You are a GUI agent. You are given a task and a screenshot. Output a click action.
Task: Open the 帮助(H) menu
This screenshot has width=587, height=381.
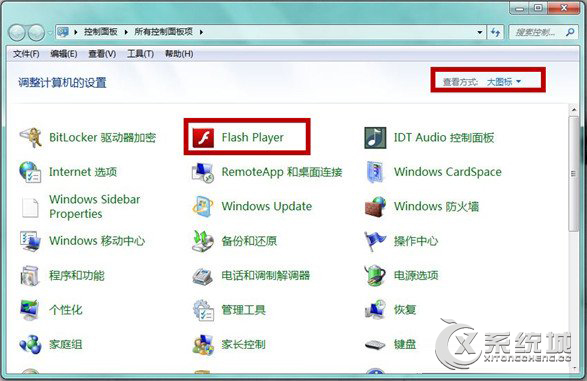point(179,54)
